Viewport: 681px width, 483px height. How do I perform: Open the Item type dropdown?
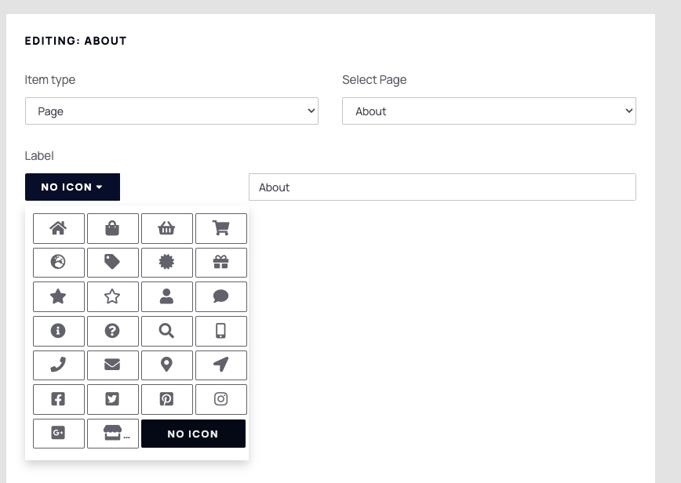pyautogui.click(x=172, y=111)
